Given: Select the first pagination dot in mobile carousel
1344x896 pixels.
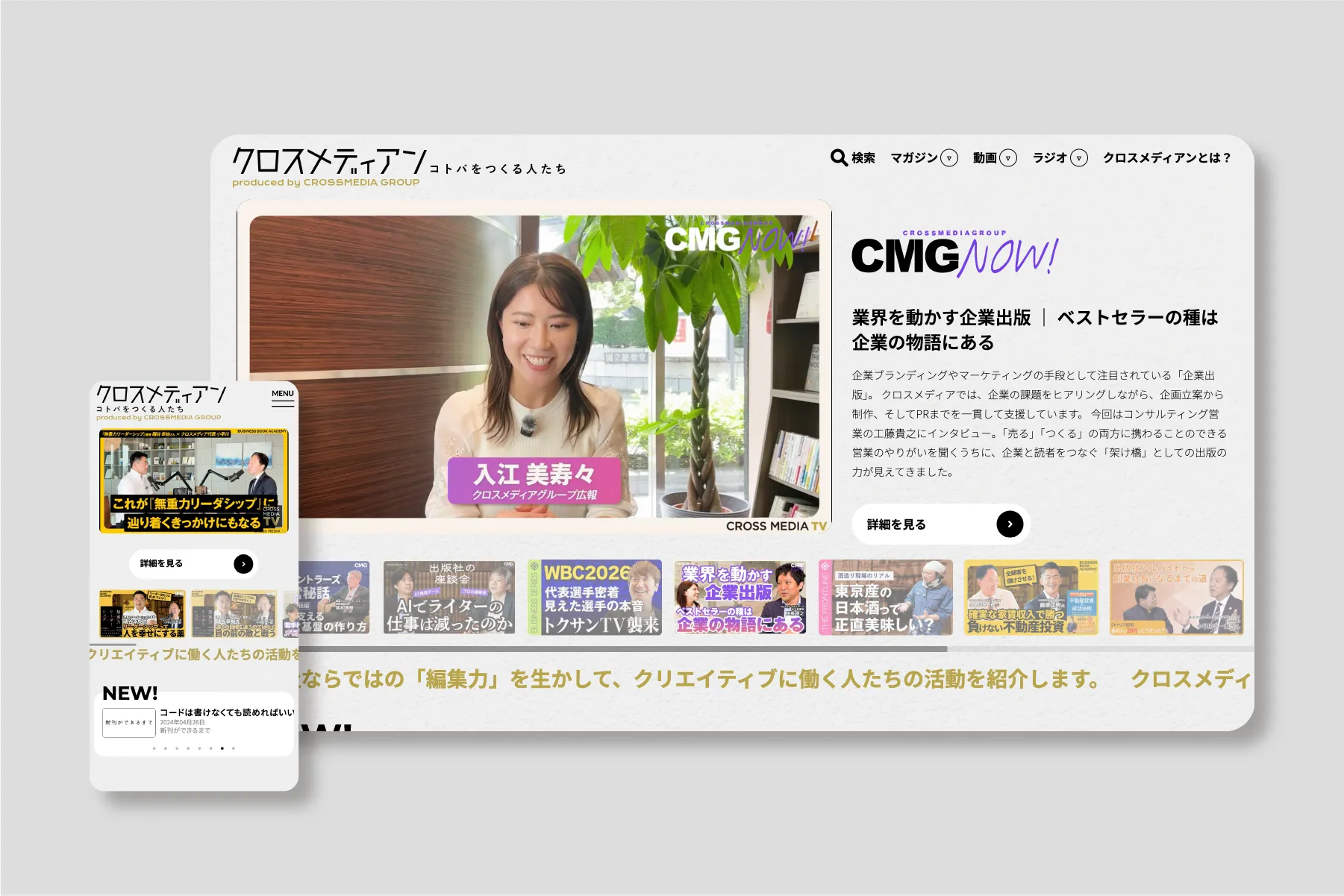Looking at the screenshot, I should (154, 748).
